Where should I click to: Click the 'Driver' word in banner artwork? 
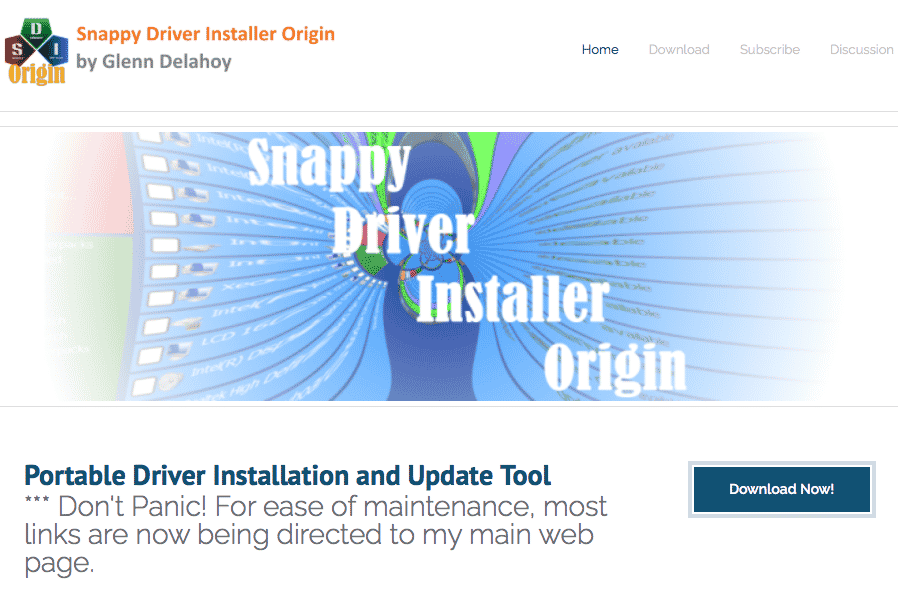tap(403, 231)
